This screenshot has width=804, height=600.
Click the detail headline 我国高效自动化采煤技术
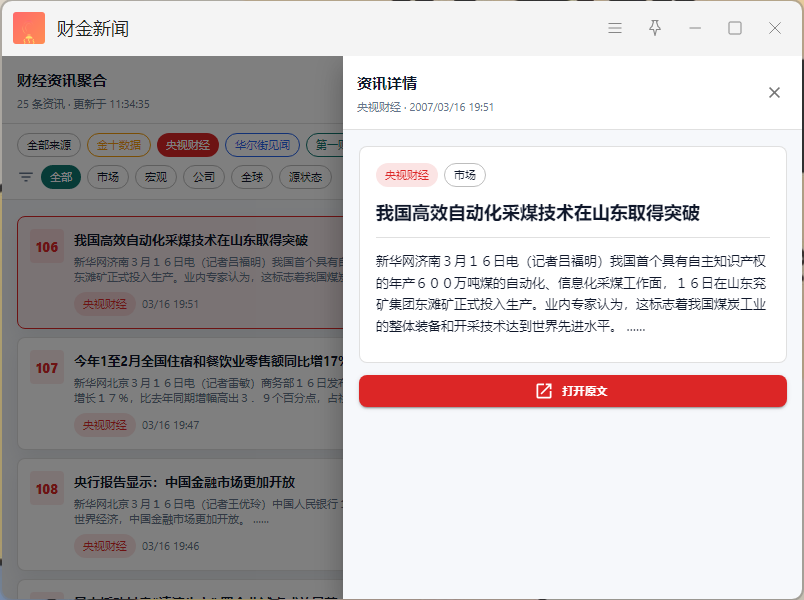(x=538, y=213)
